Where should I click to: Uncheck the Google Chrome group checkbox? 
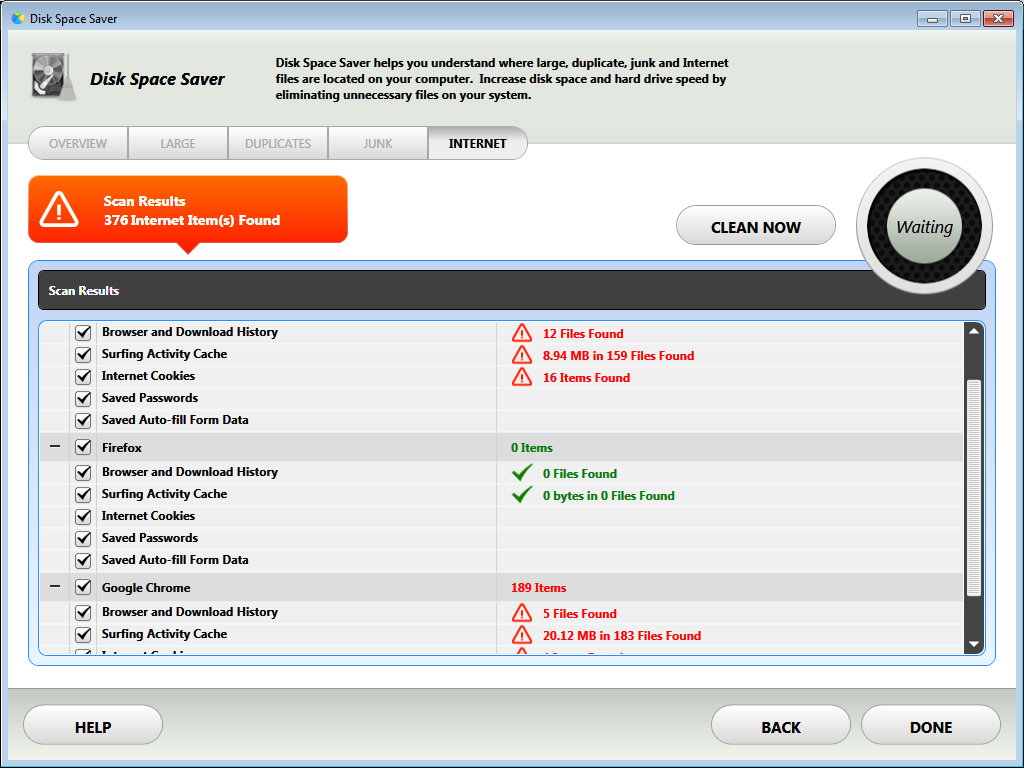click(x=83, y=588)
